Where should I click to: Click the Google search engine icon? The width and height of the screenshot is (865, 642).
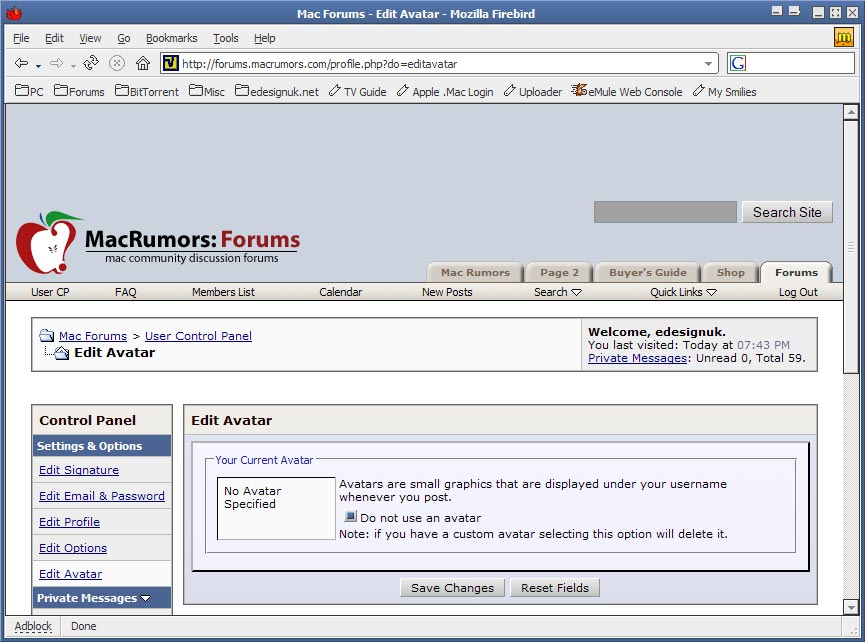coord(738,63)
